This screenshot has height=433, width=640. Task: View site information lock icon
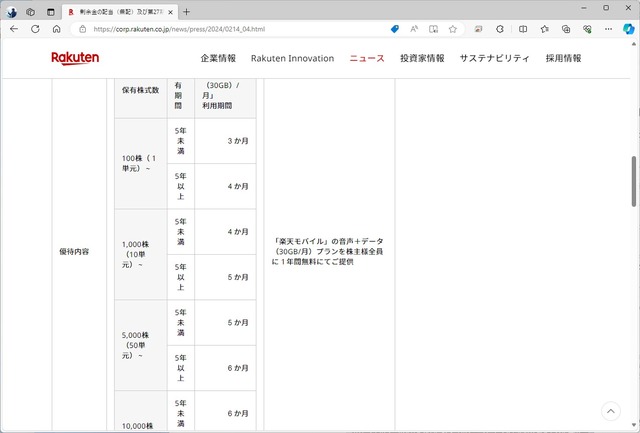(x=83, y=29)
